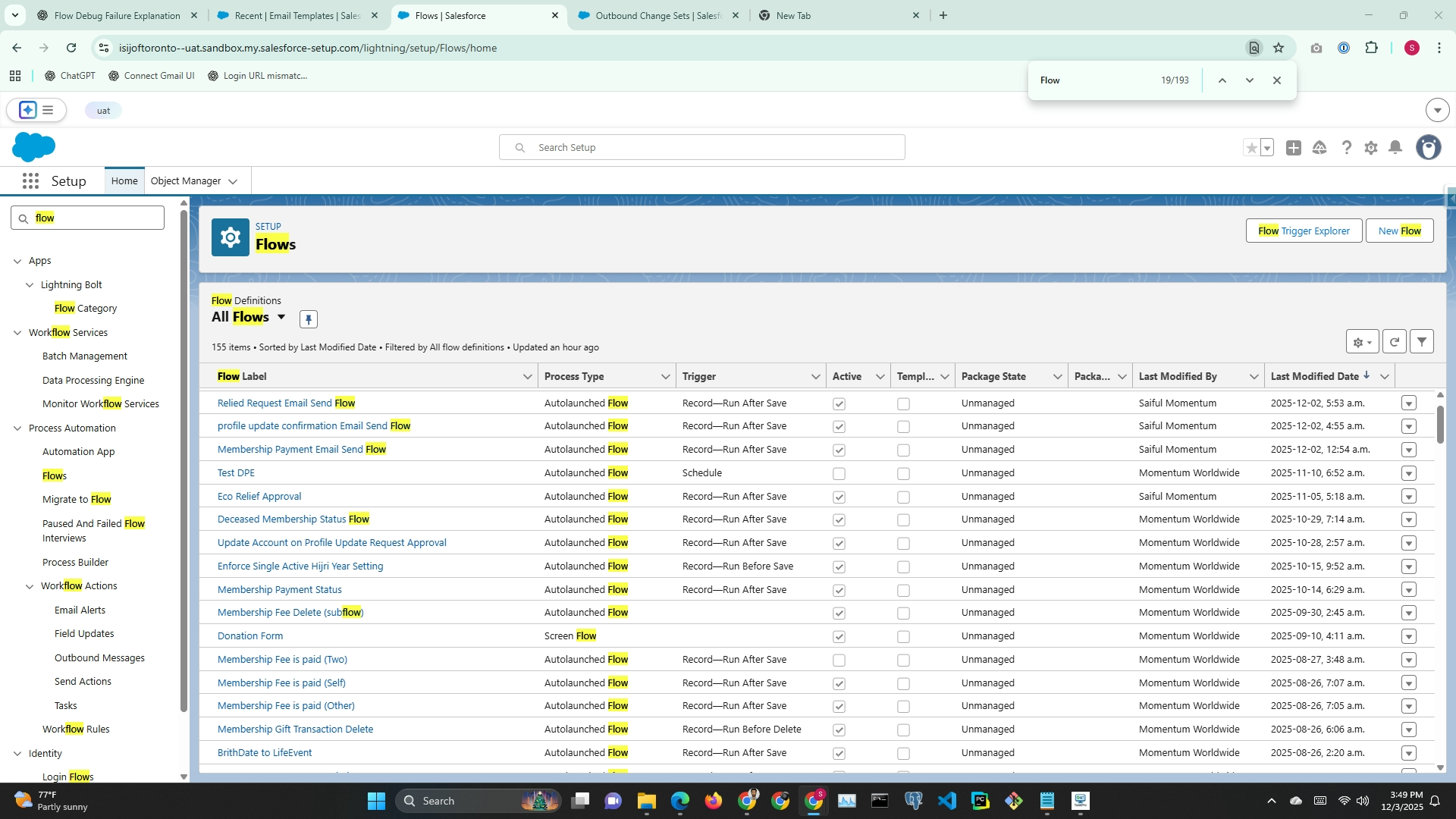This screenshot has width=1456, height=819.
Task: Toggle Template checkbox for Donation Form row
Action: click(903, 637)
